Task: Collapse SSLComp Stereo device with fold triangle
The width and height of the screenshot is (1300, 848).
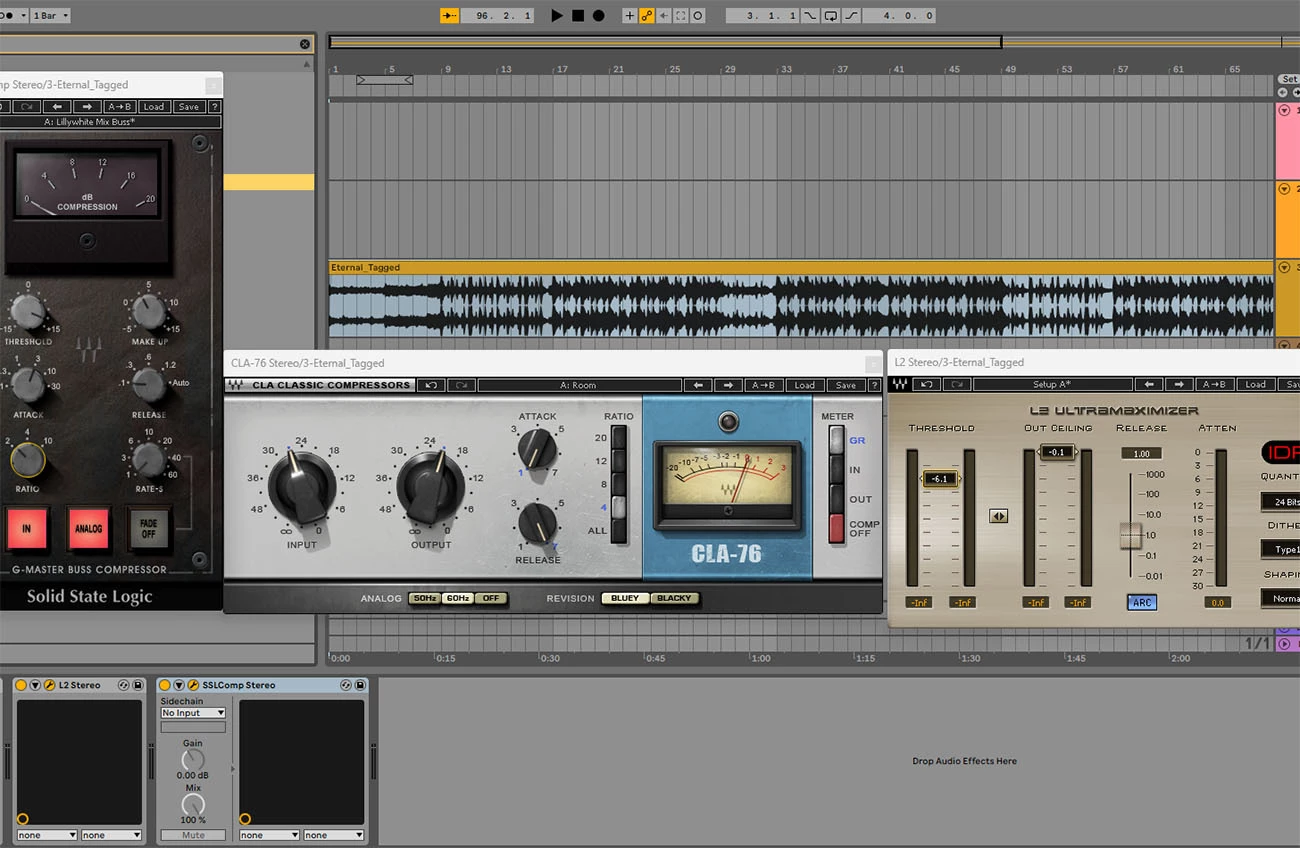Action: click(179, 685)
